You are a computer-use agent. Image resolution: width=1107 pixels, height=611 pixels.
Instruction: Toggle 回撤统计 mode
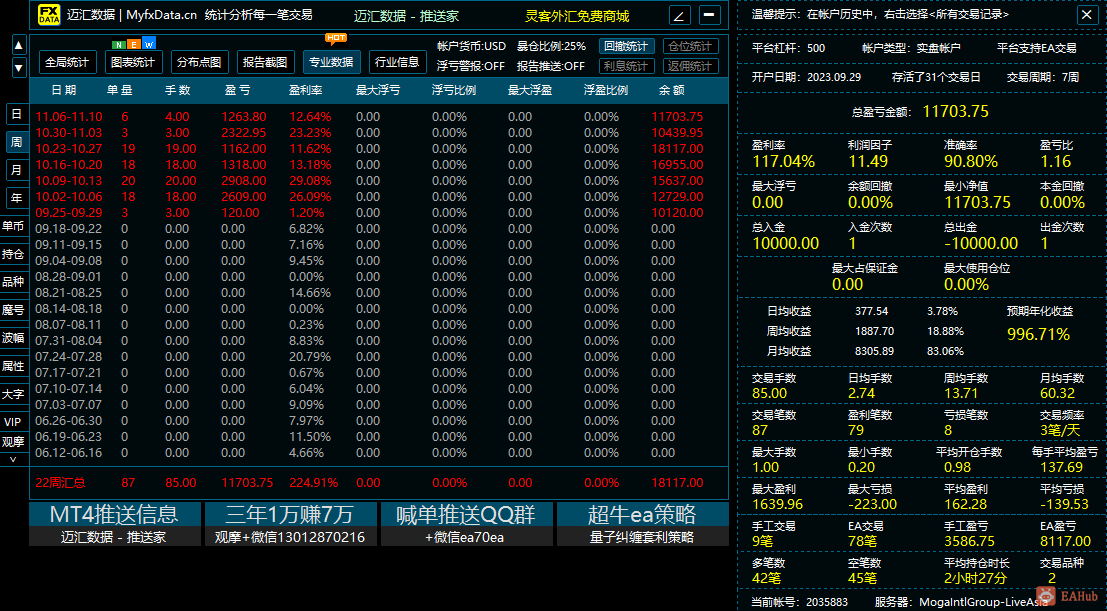coord(626,46)
